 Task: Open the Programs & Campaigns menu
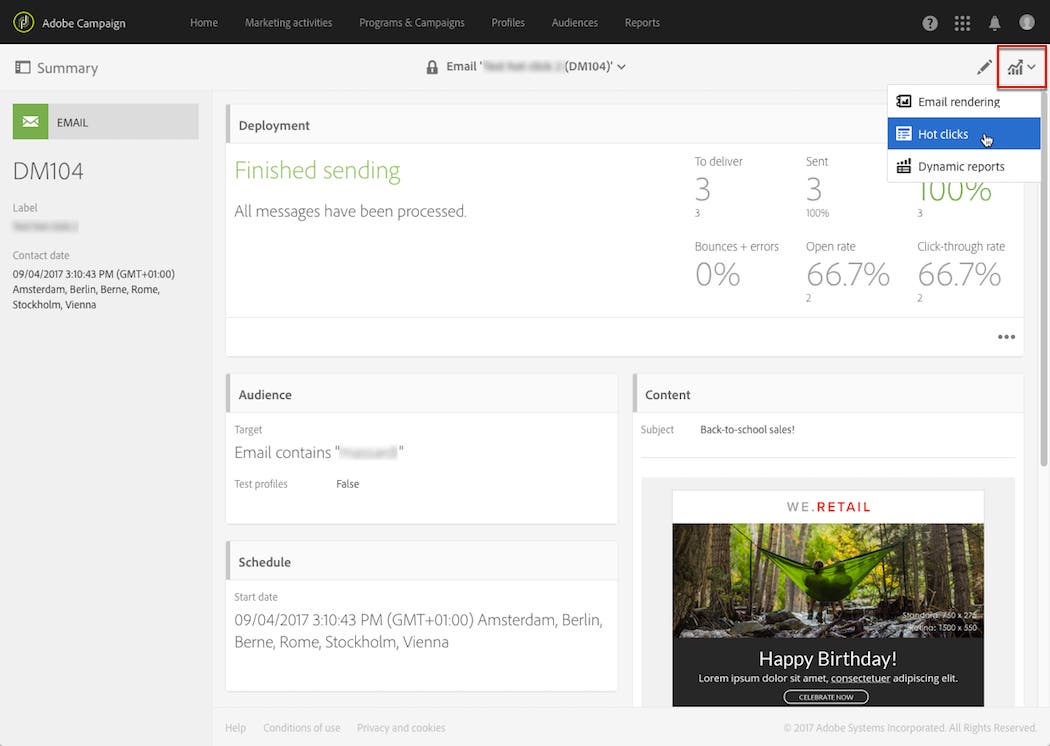point(411,22)
